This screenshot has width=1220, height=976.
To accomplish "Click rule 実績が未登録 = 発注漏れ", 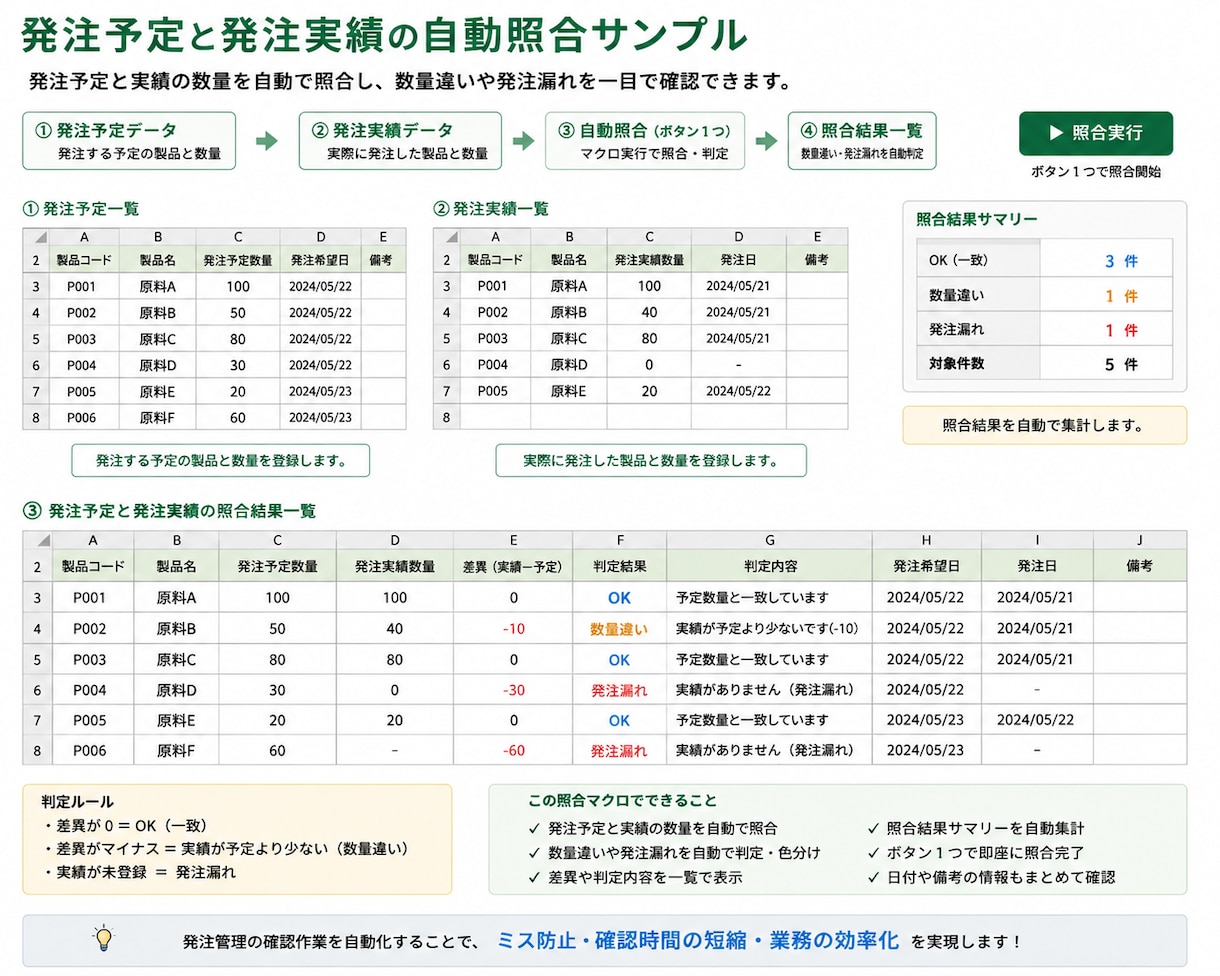I will pos(139,872).
